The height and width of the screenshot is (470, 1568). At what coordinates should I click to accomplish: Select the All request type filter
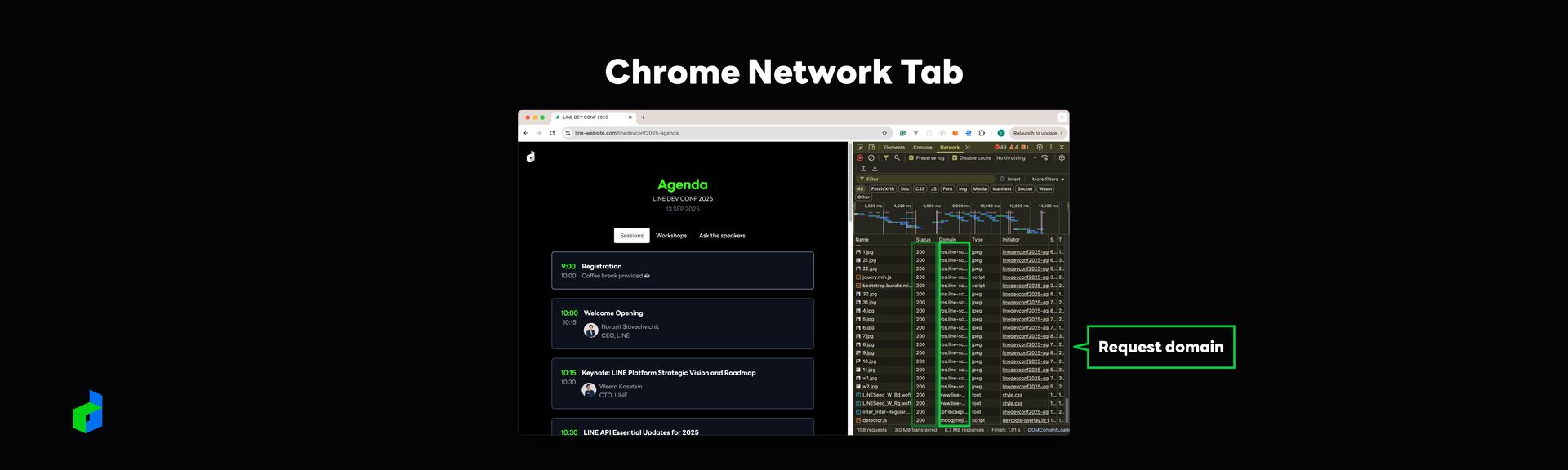pyautogui.click(x=860, y=188)
